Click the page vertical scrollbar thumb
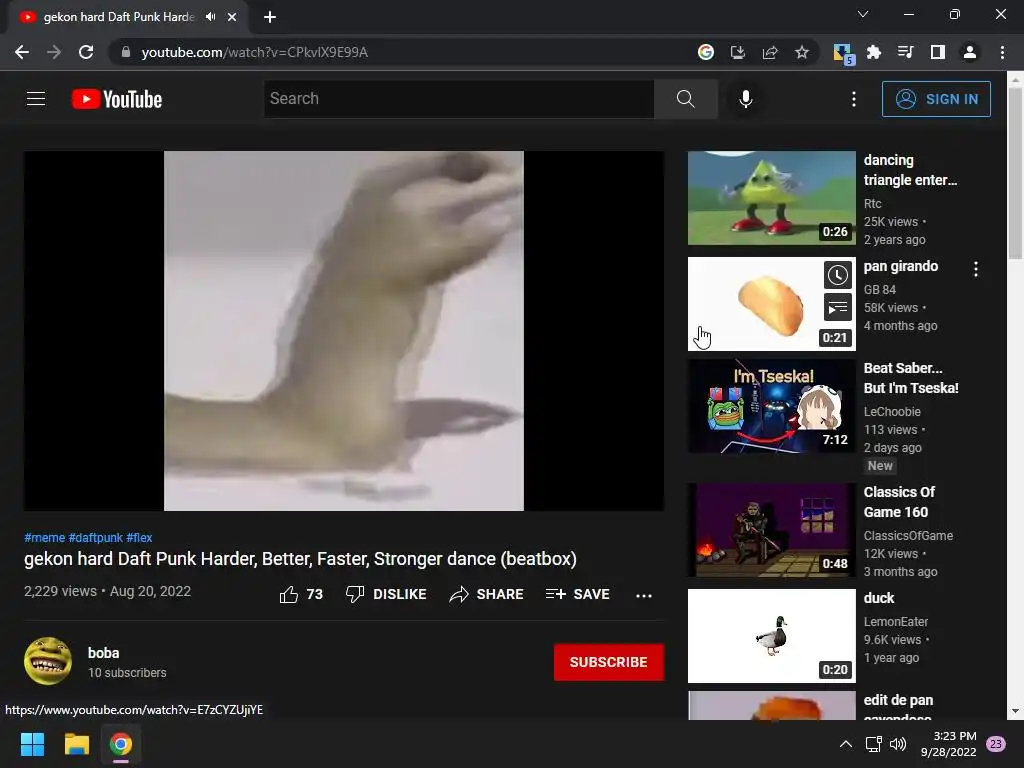Screen dimensions: 1024x768 click(x=1015, y=173)
